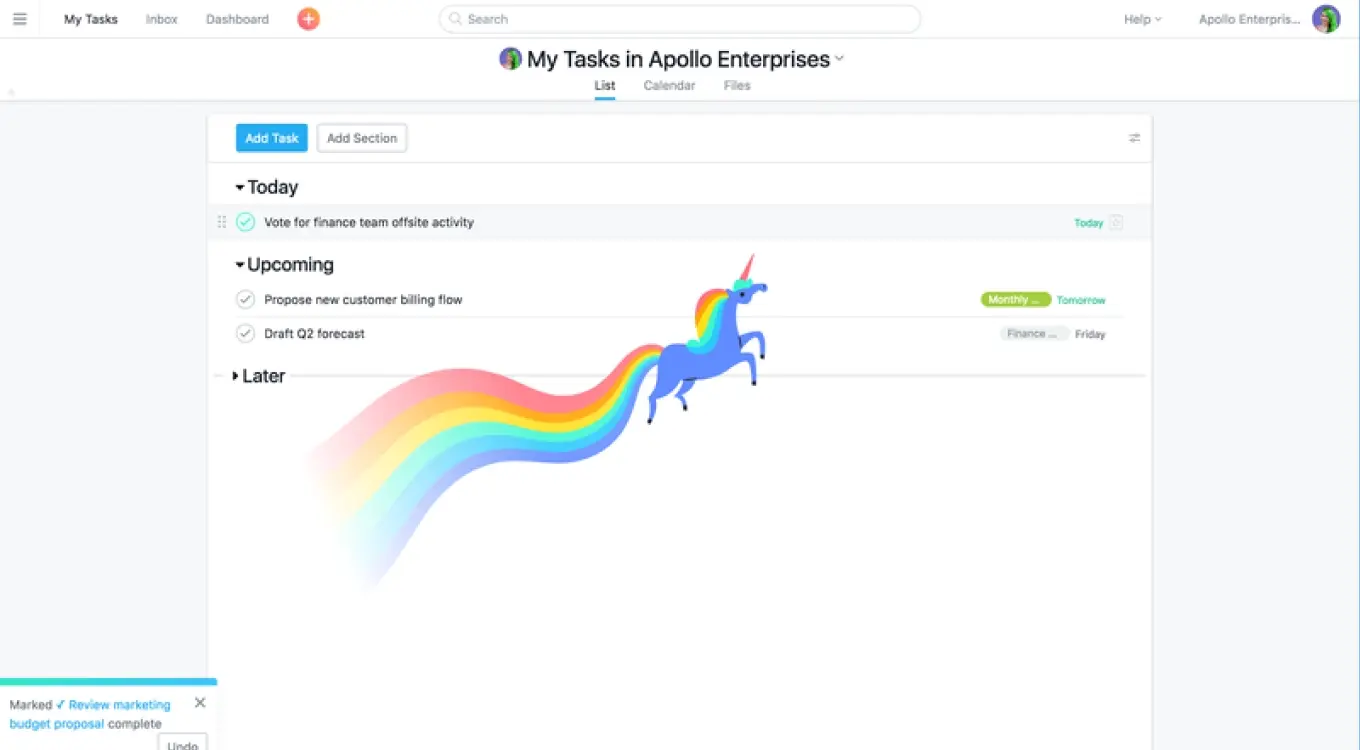The height and width of the screenshot is (750, 1360).
Task: Click the orange quick add plus button
Action: pyautogui.click(x=308, y=19)
